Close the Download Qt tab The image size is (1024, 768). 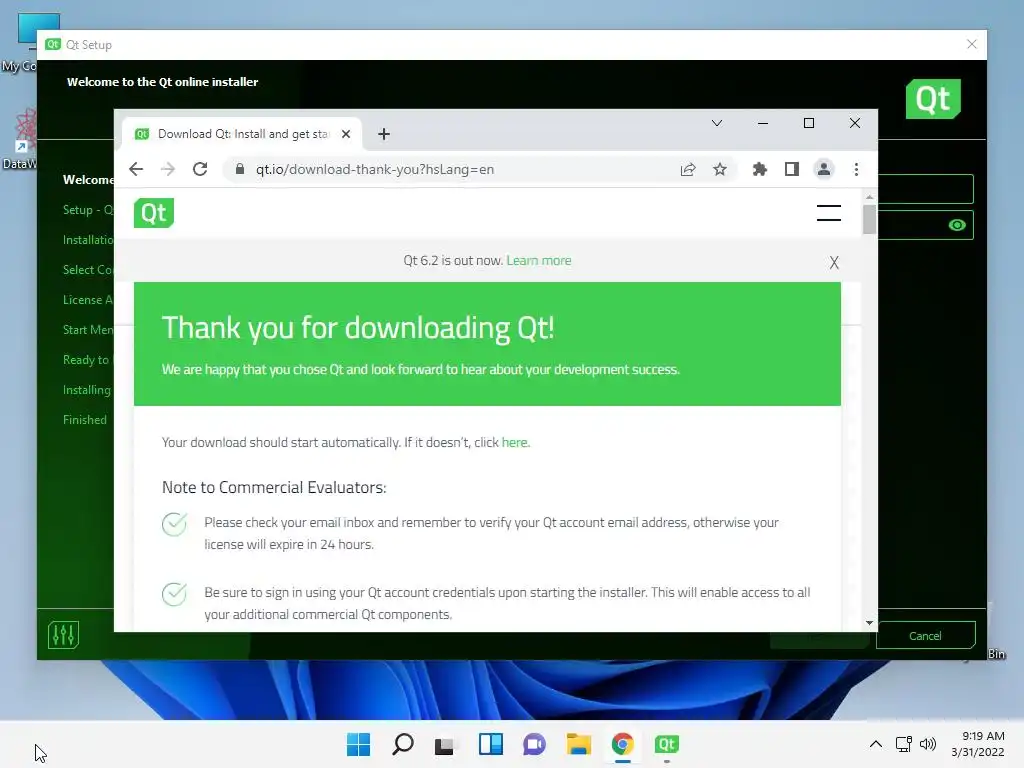tap(346, 134)
